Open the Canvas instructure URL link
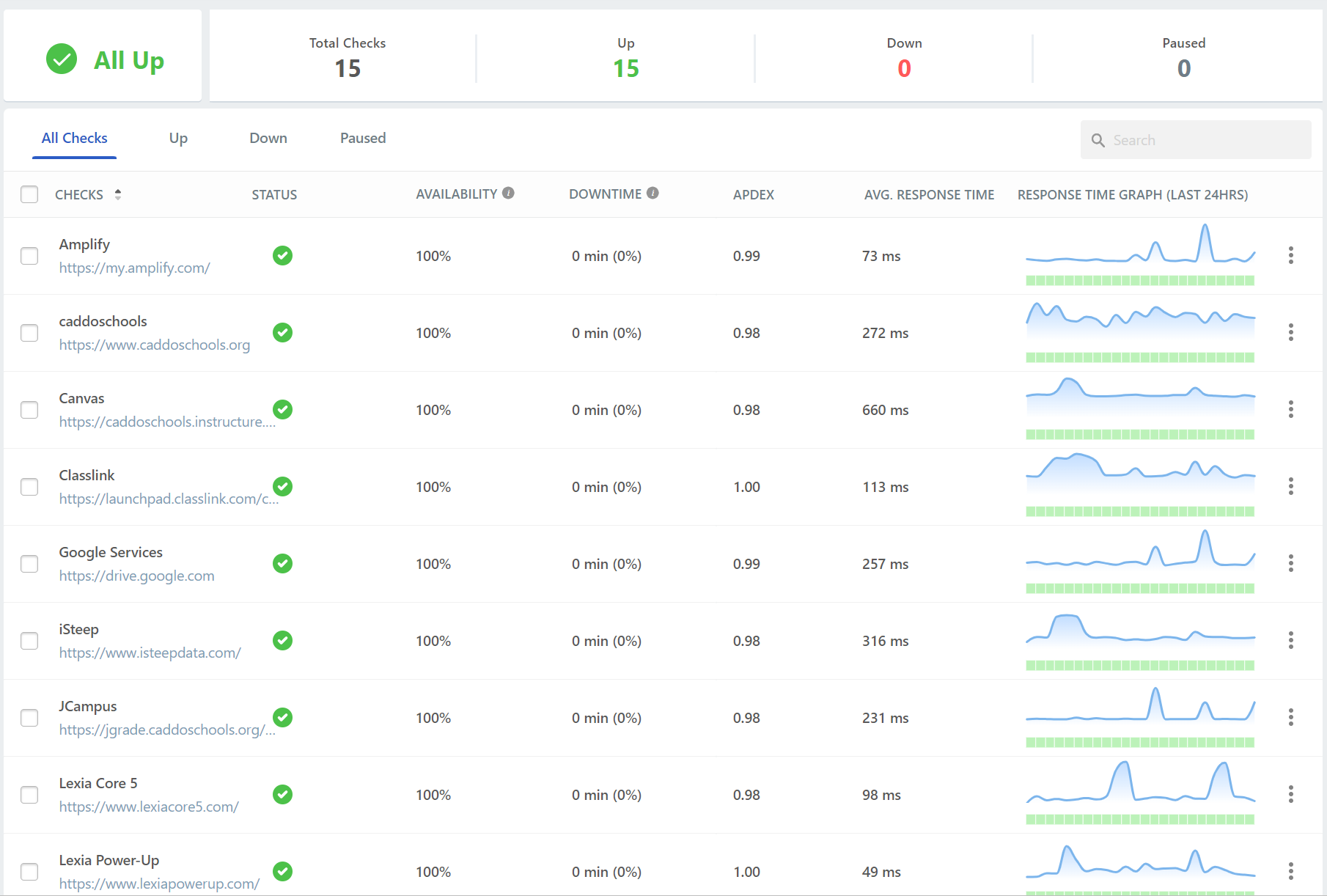This screenshot has width=1327, height=896. [x=167, y=422]
